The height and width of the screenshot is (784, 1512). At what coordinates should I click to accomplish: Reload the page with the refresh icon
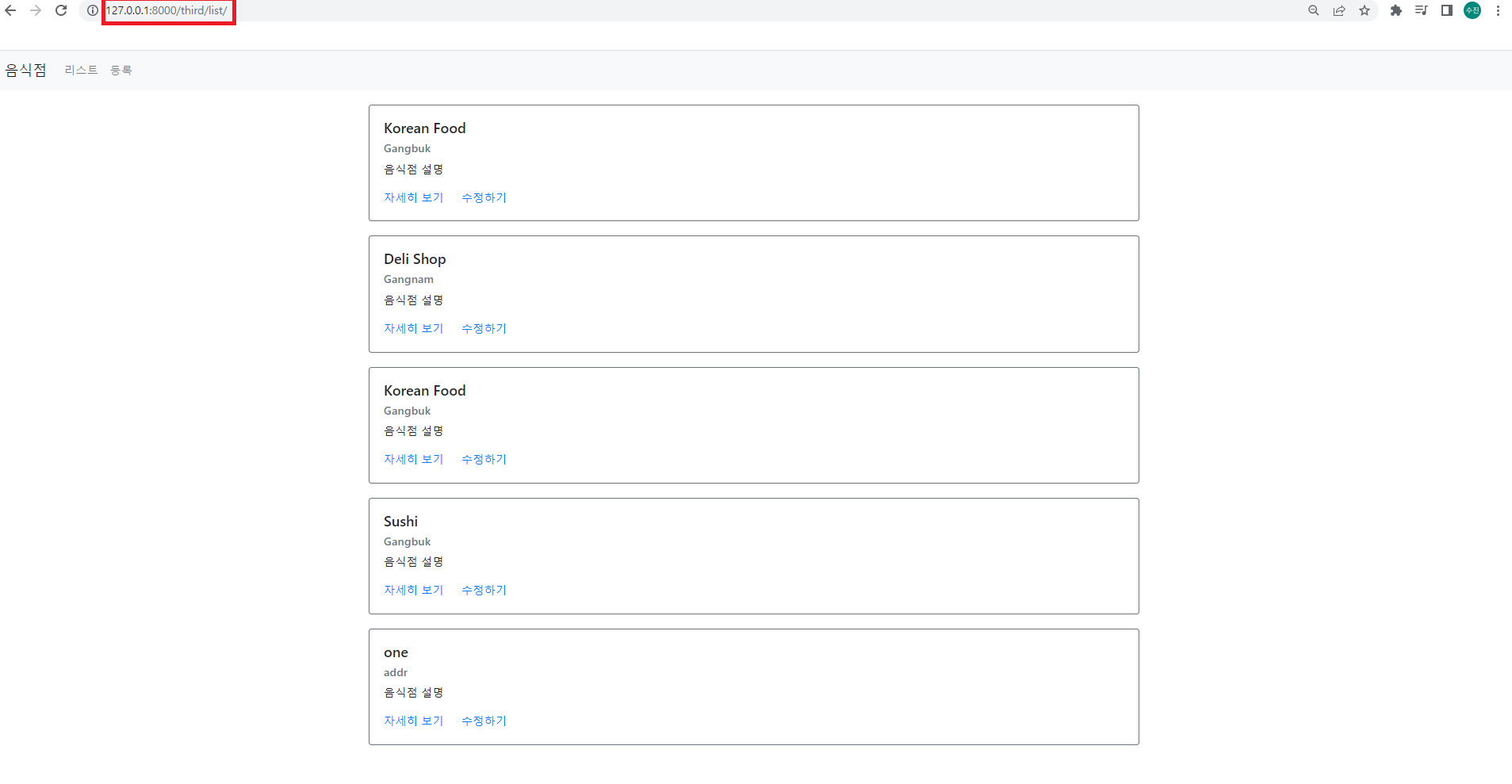point(61,10)
